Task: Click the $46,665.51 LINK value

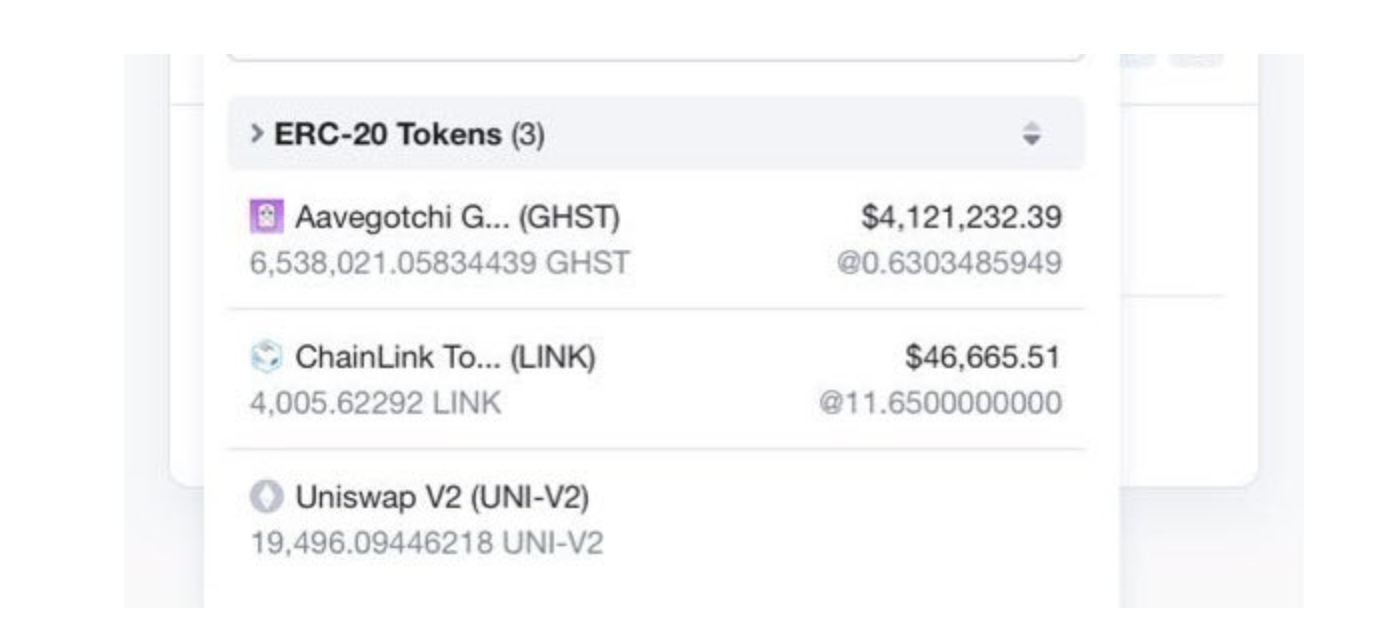Action: point(983,357)
